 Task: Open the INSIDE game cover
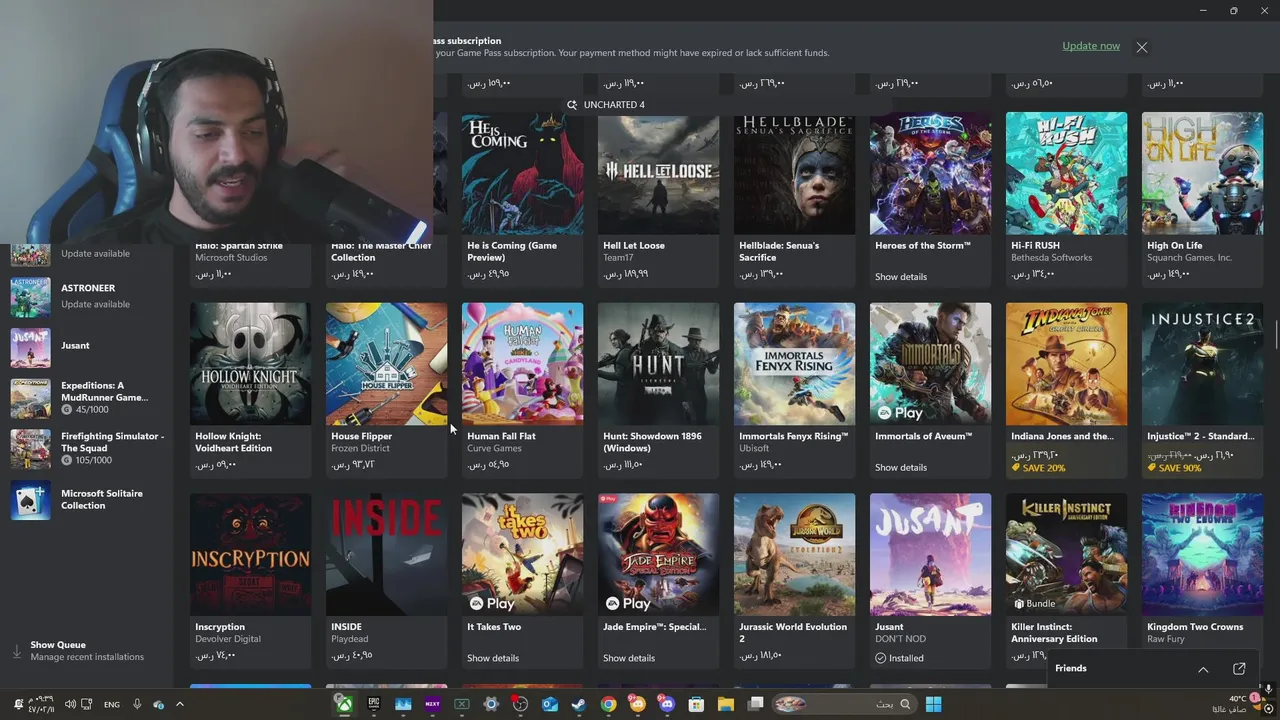tap(387, 555)
